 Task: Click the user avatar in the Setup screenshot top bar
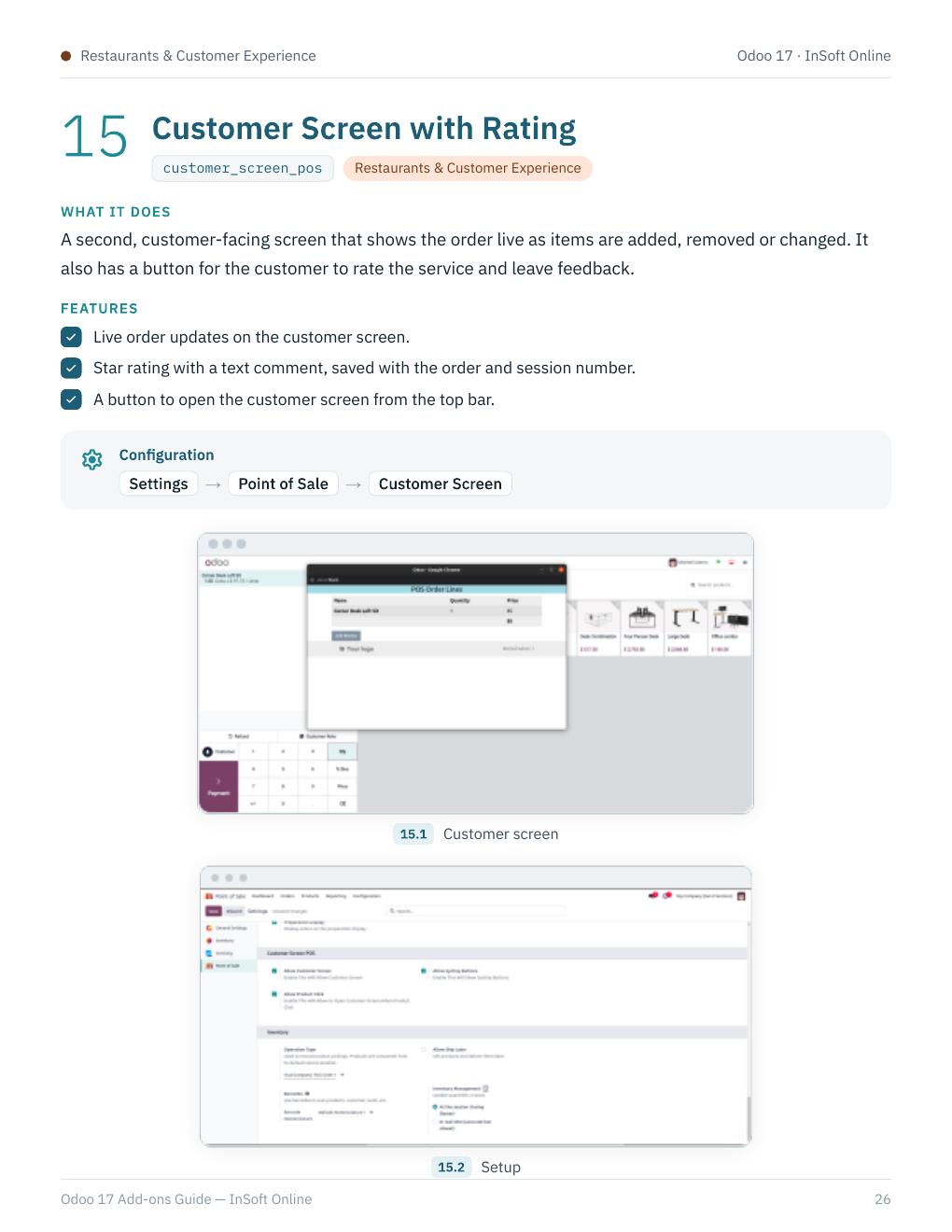tap(741, 896)
